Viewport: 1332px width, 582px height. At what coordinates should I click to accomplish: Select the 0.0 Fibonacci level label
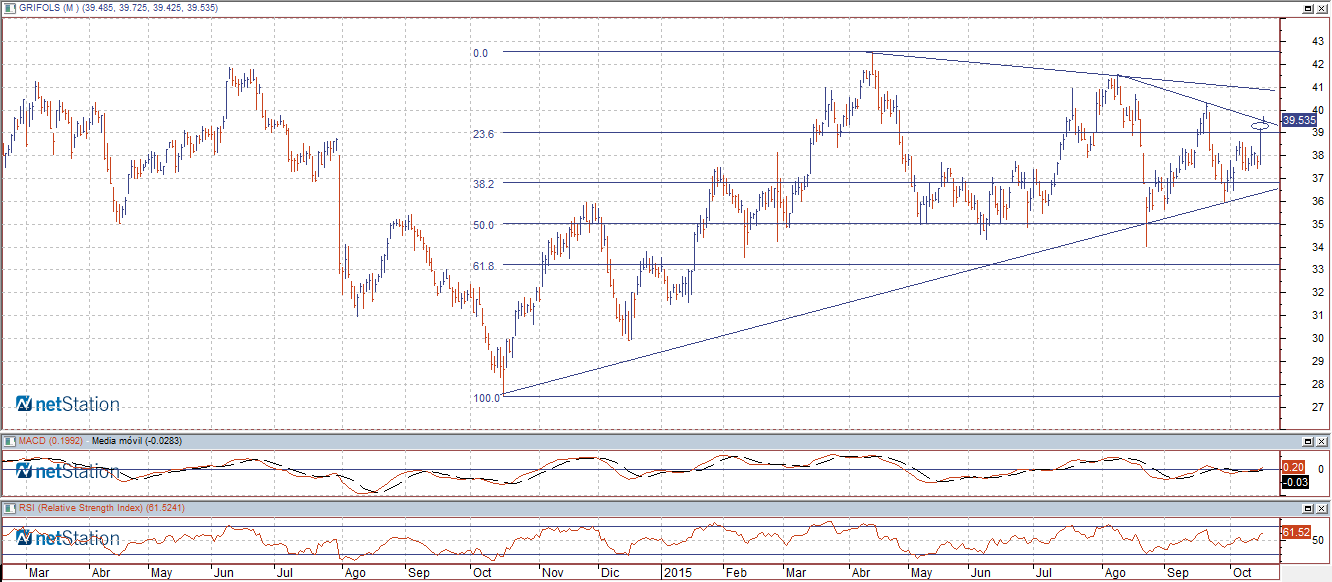click(480, 53)
